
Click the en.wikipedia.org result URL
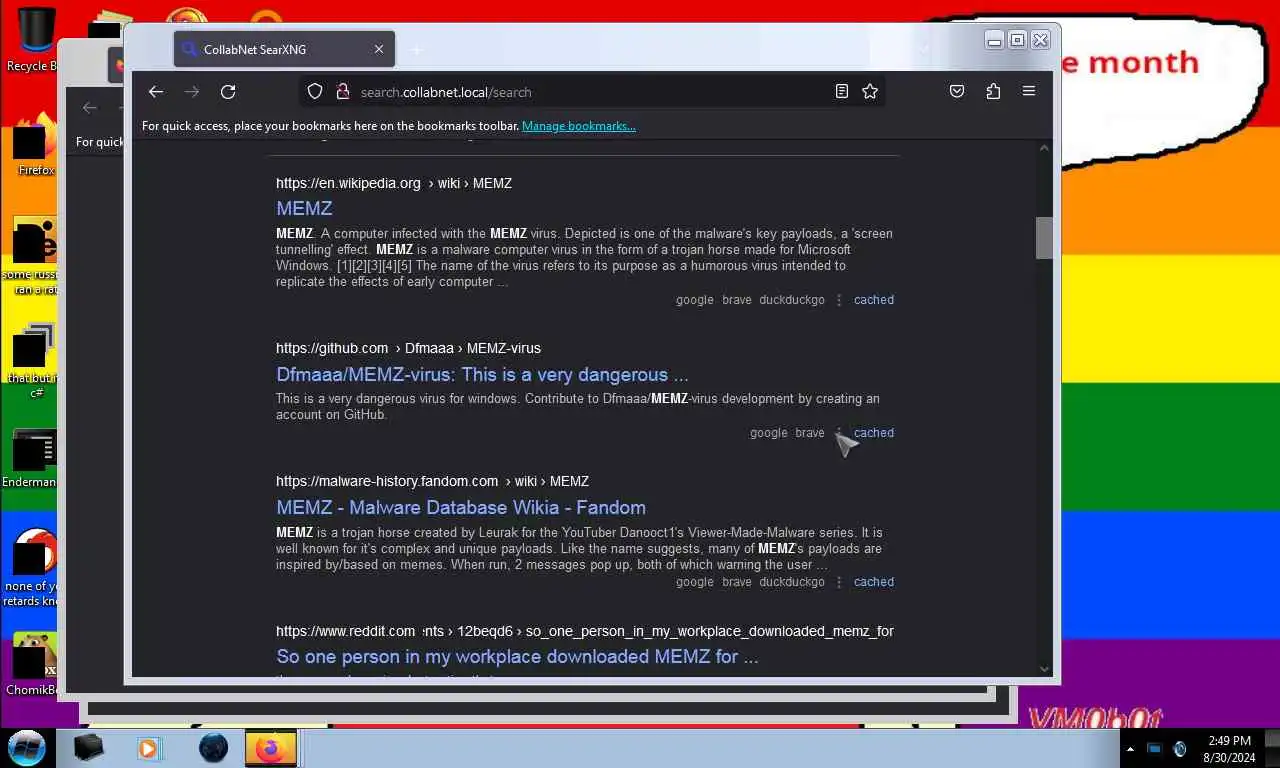pos(394,183)
